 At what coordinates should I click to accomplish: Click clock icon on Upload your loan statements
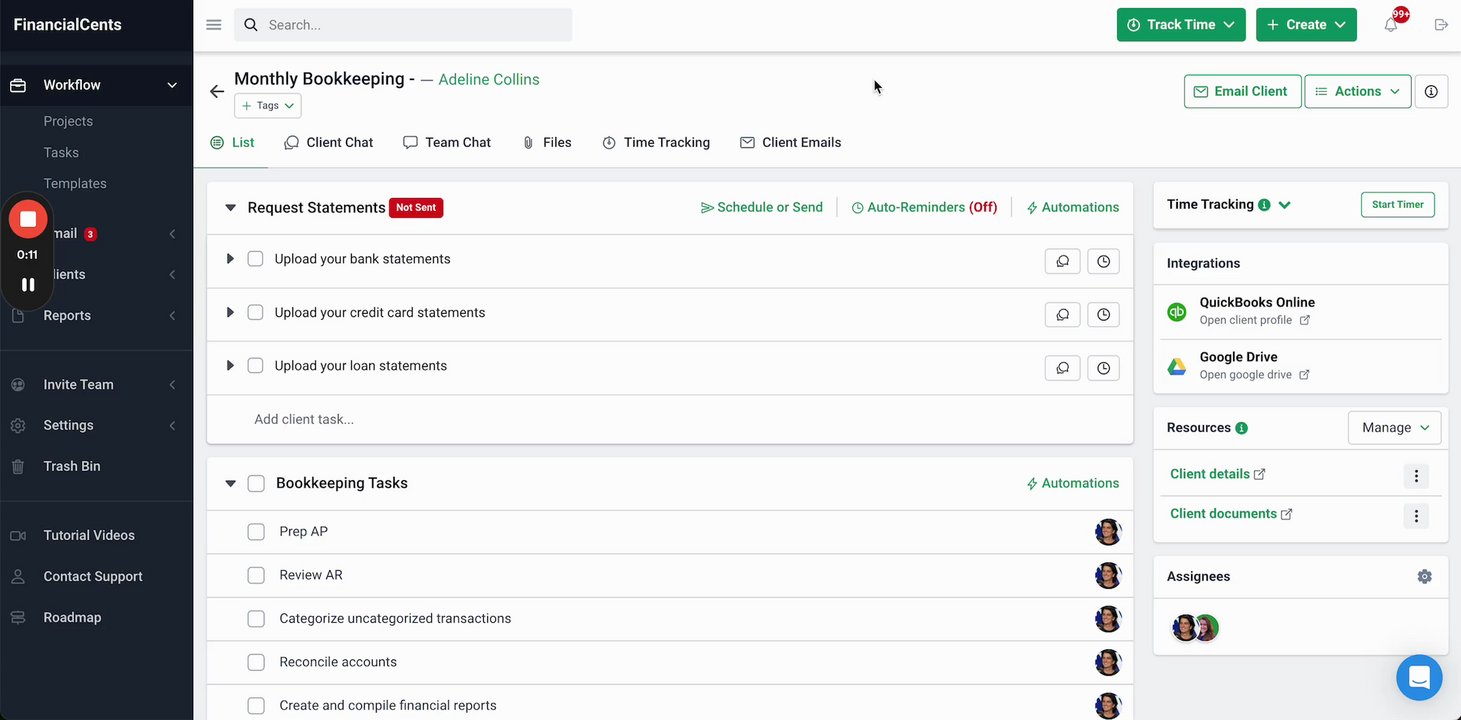1103,368
